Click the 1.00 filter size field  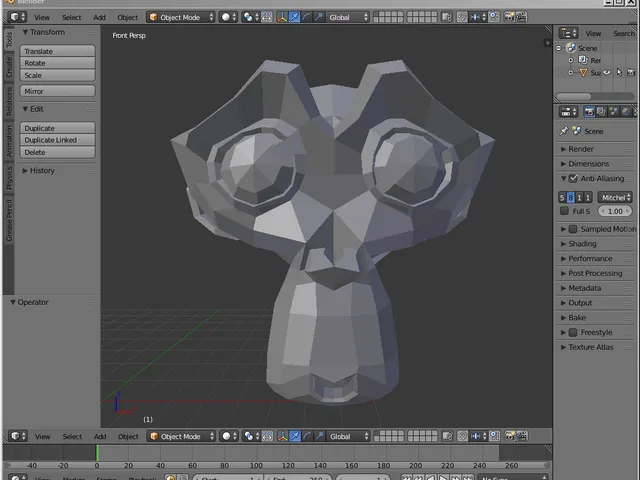(615, 211)
